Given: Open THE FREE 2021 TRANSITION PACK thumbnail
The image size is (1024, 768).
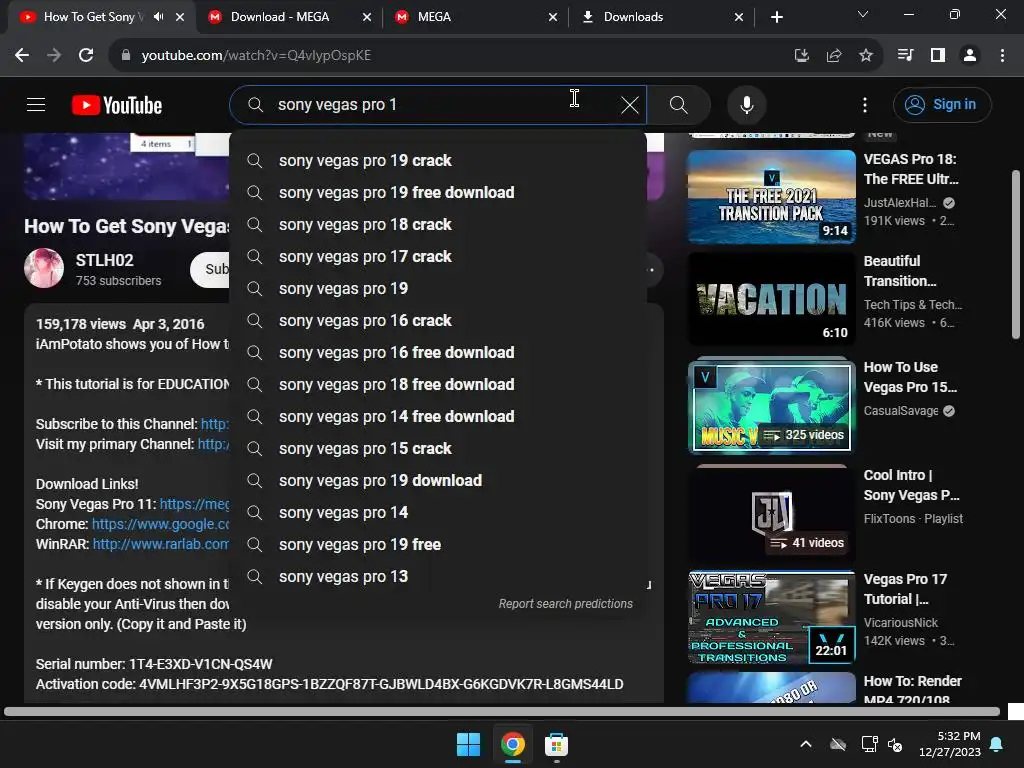Looking at the screenshot, I should click(771, 197).
